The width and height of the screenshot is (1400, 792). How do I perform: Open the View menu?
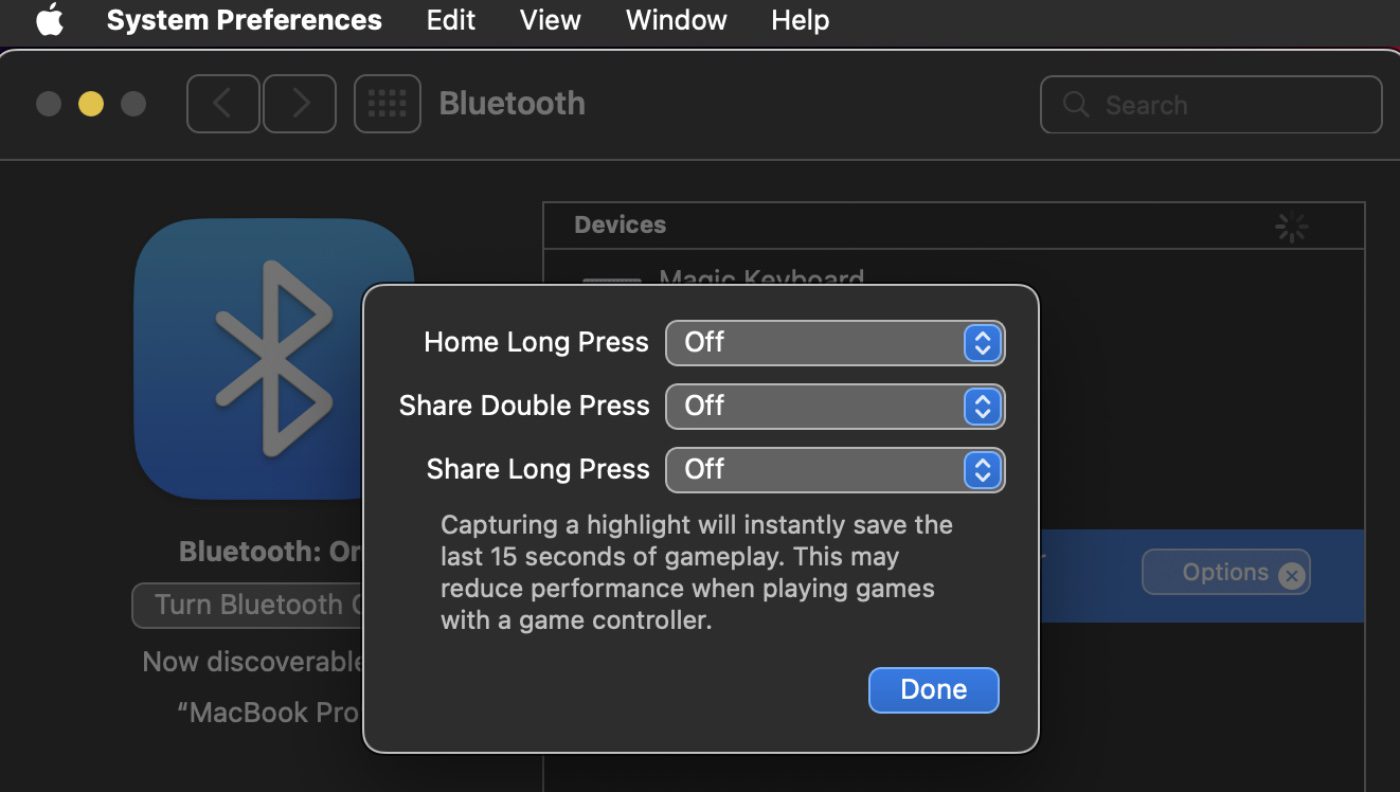click(x=550, y=20)
